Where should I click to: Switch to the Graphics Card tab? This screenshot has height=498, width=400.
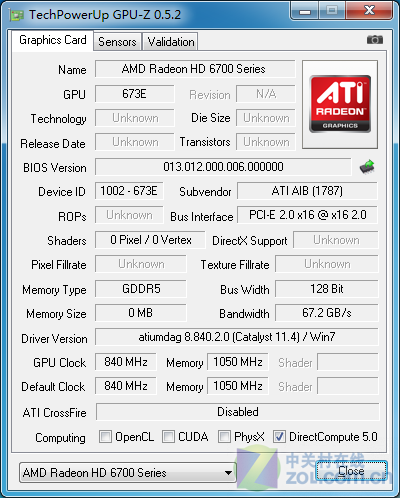pyautogui.click(x=53, y=40)
